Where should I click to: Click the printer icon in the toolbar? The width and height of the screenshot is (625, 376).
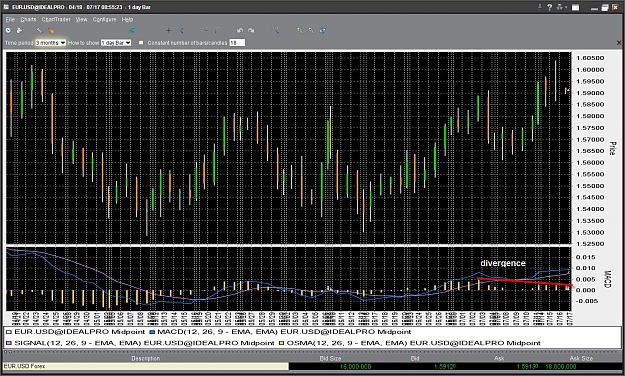pyautogui.click(x=19, y=31)
